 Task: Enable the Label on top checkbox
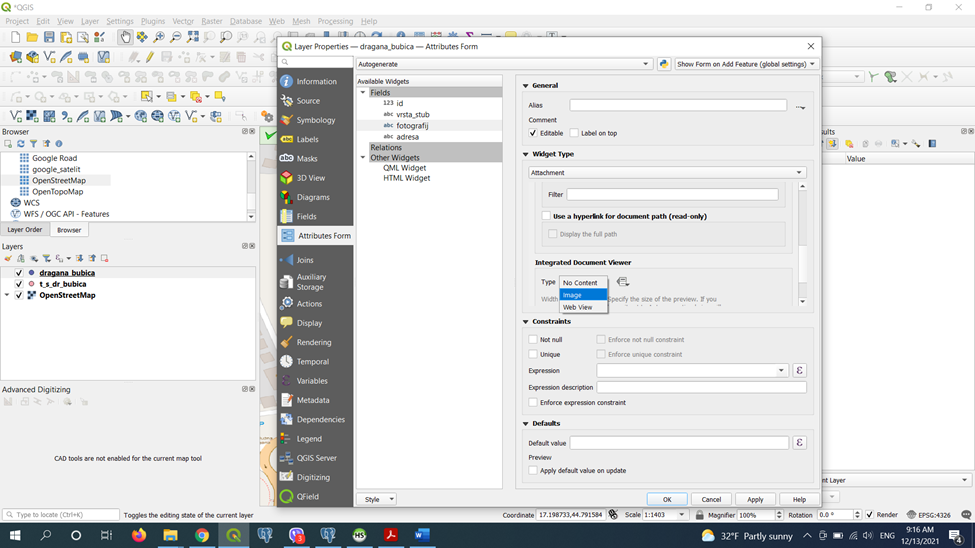tap(574, 133)
